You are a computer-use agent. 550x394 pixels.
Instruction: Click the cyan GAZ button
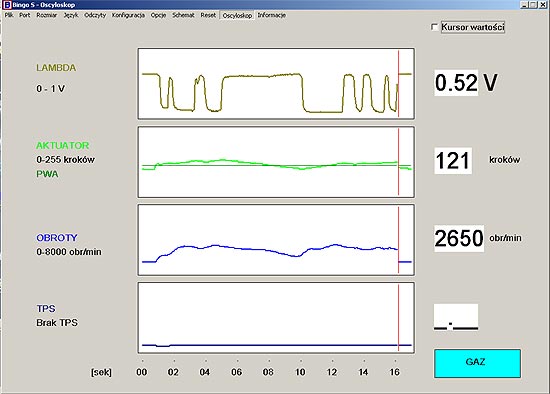(477, 363)
